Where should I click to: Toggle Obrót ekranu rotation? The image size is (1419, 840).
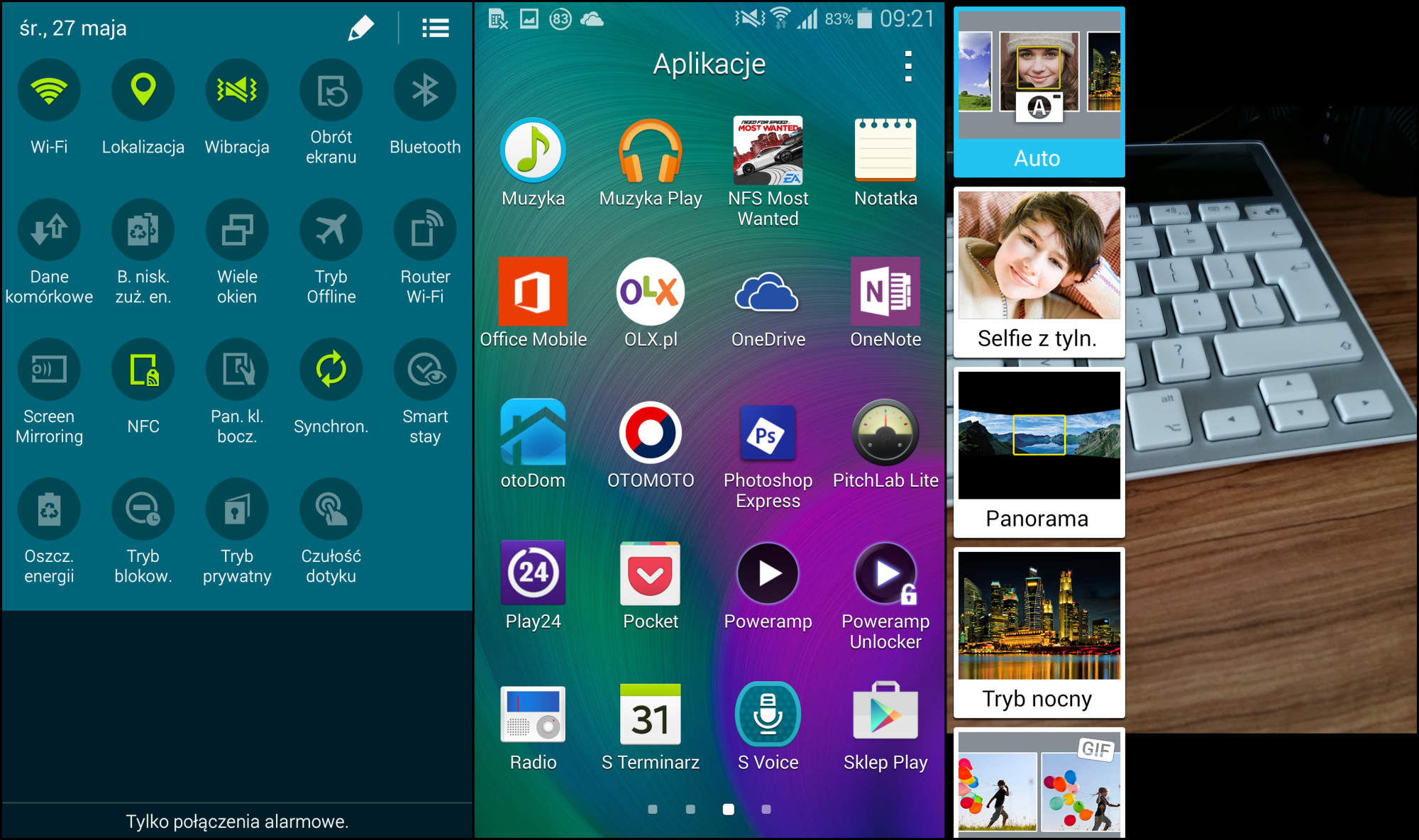331,90
